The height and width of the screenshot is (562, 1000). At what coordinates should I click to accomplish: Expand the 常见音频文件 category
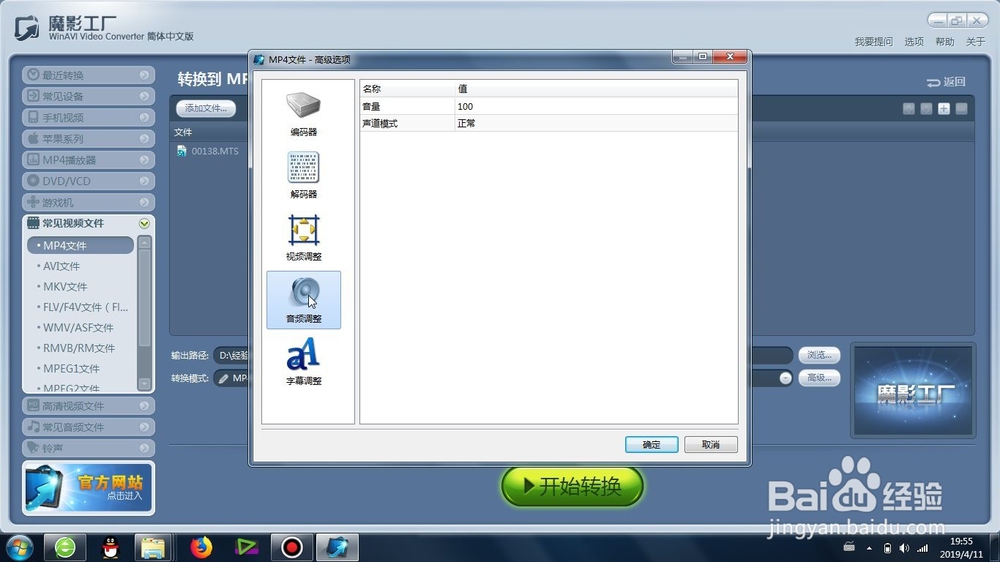coord(89,427)
